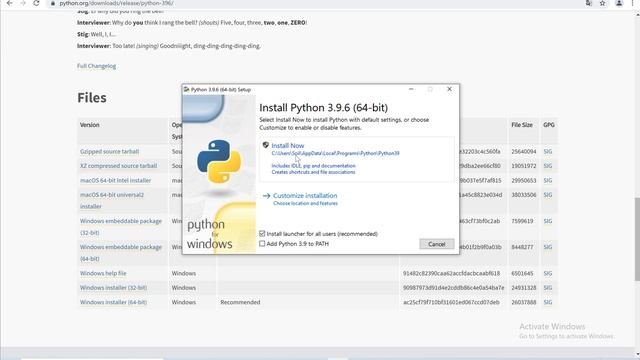This screenshot has height=360, width=640.
Task: Click SIG link for 32-bit embeddable package
Action: click(x=548, y=221)
